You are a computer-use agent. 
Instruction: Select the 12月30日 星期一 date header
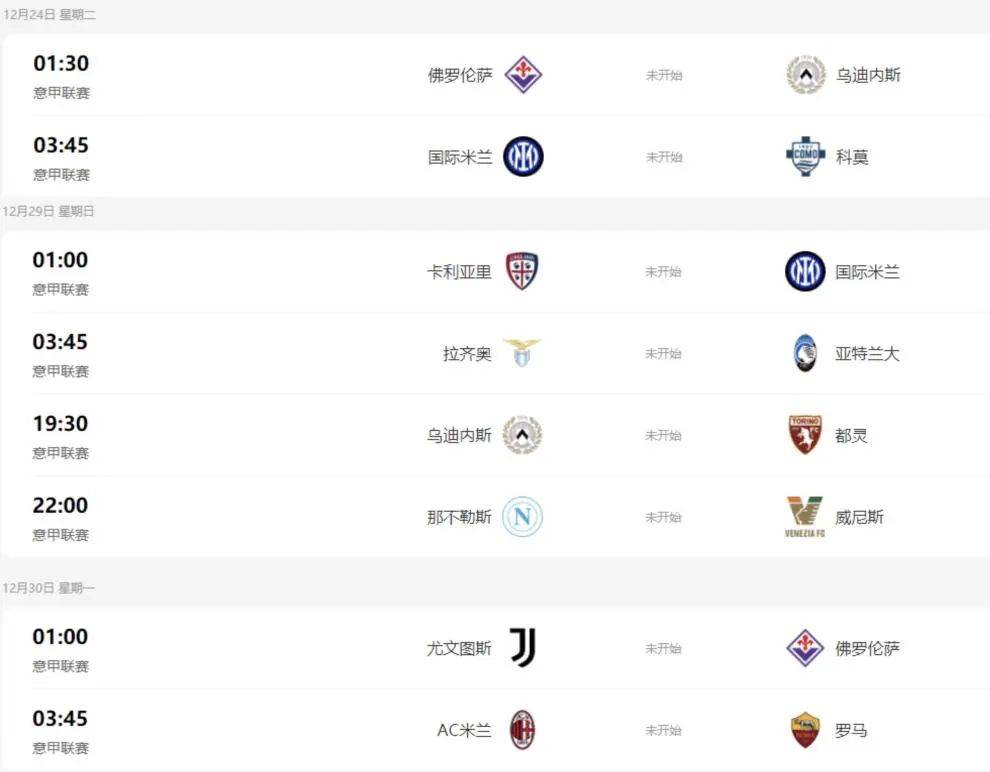coord(49,588)
